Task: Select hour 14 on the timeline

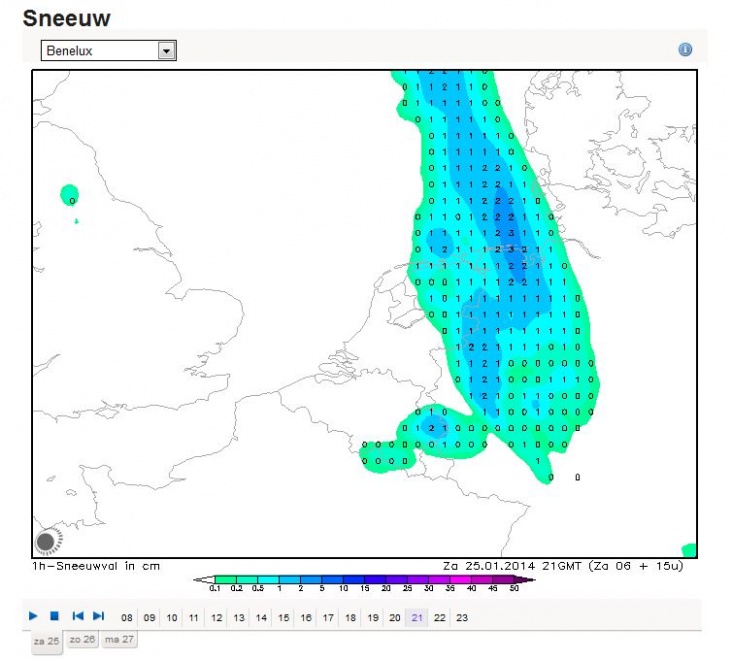Action: coord(261,618)
